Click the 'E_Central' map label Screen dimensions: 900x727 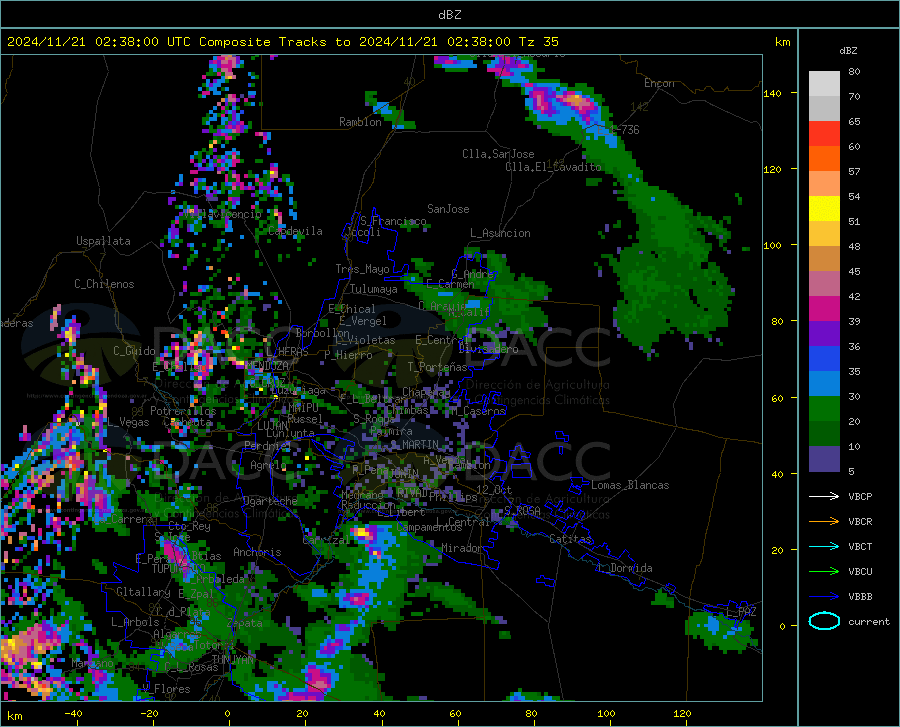click(442, 340)
